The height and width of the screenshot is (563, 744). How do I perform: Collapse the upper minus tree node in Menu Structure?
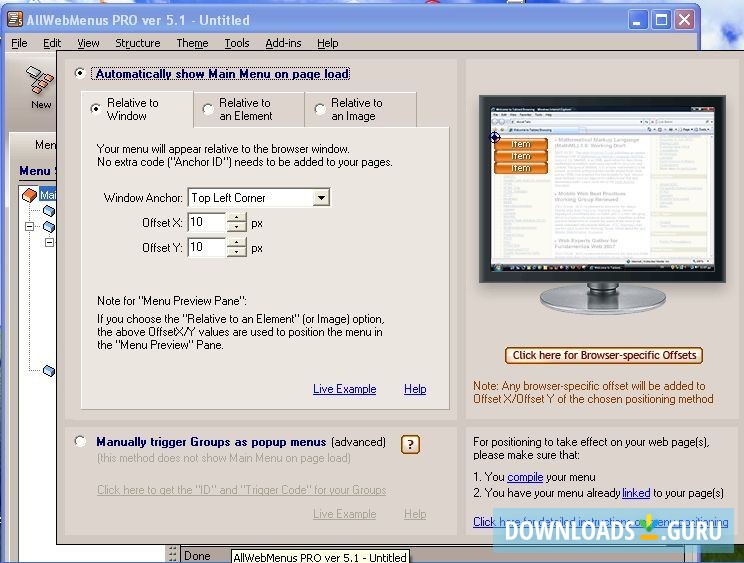point(29,226)
